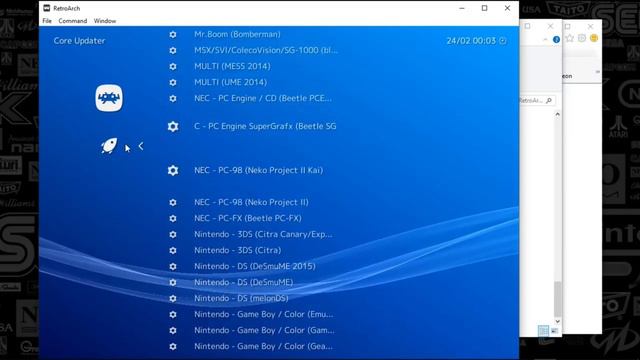
Task: Click gear icon for Game Boy / Color (Emu...
Action: click(173, 314)
